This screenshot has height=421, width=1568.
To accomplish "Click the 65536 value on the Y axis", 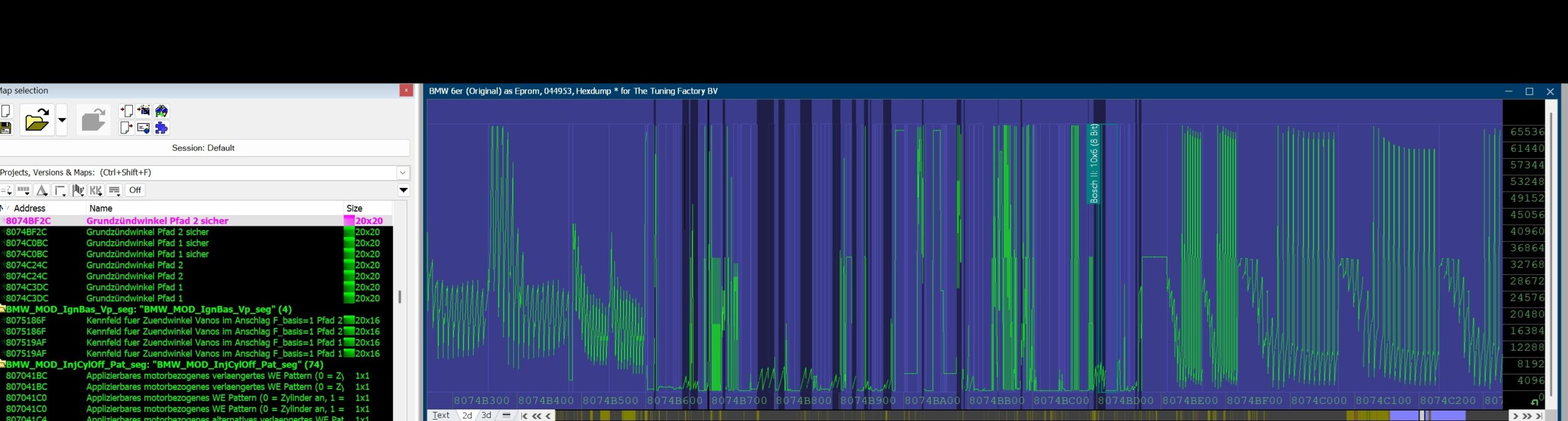I will (1527, 132).
